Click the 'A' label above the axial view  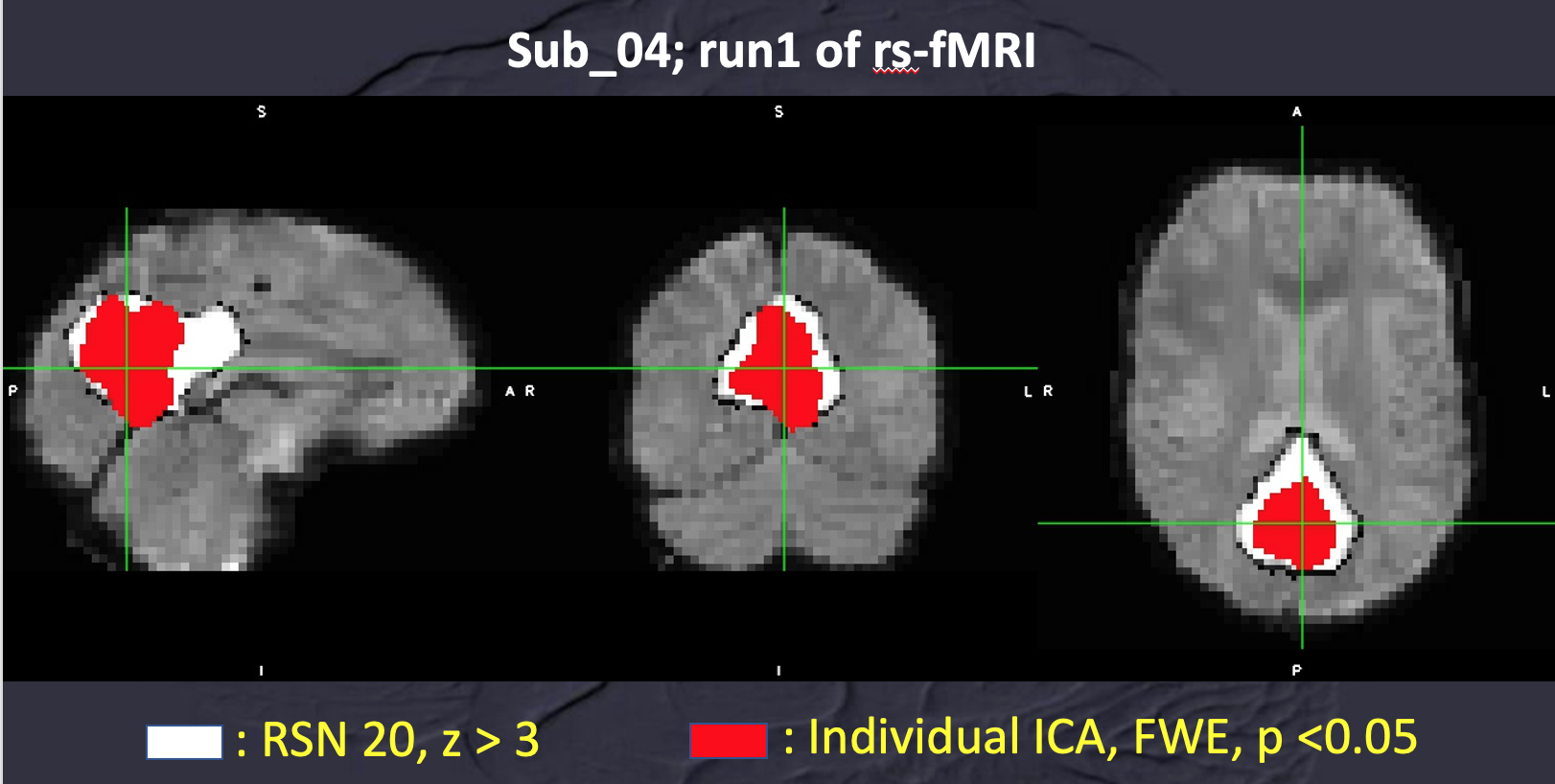tap(1297, 112)
